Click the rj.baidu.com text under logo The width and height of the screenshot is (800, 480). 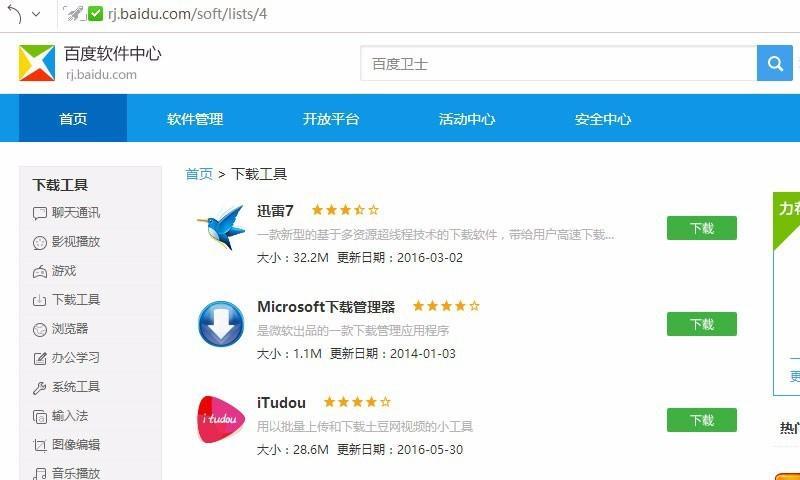[x=101, y=74]
